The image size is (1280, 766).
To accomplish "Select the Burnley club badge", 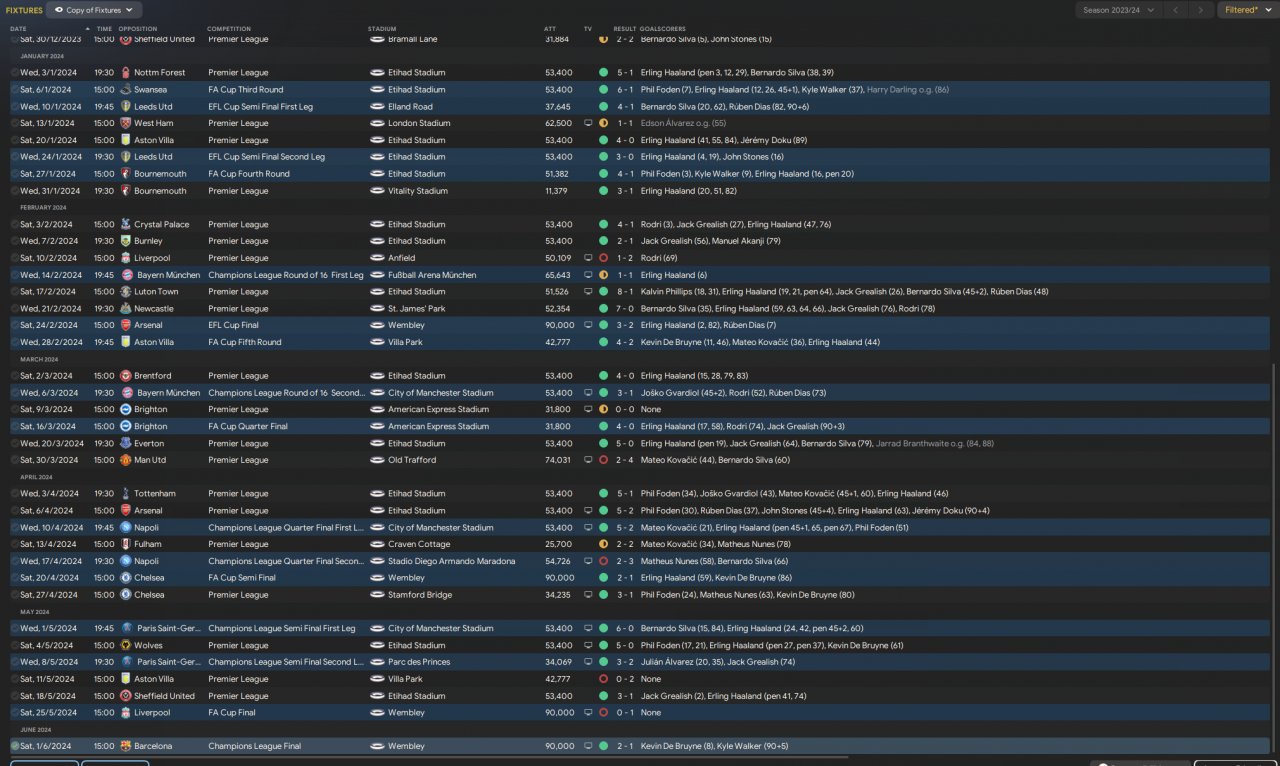I will 125,241.
